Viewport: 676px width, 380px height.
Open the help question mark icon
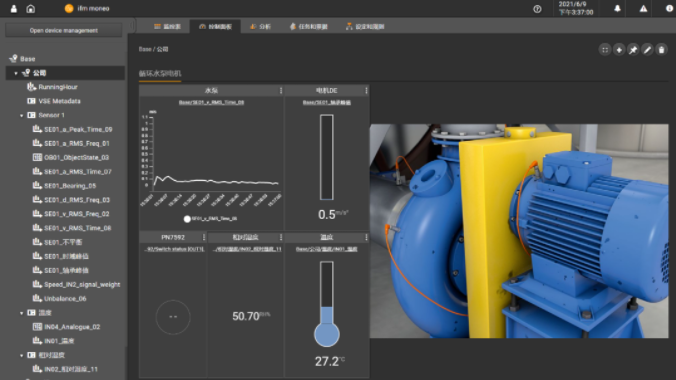click(537, 9)
